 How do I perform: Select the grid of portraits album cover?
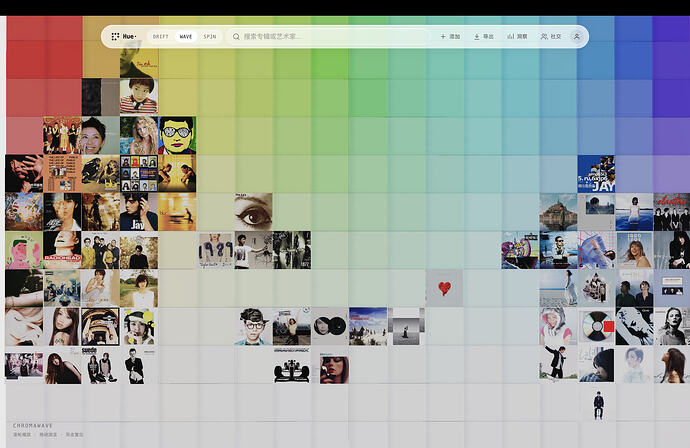pos(139,174)
